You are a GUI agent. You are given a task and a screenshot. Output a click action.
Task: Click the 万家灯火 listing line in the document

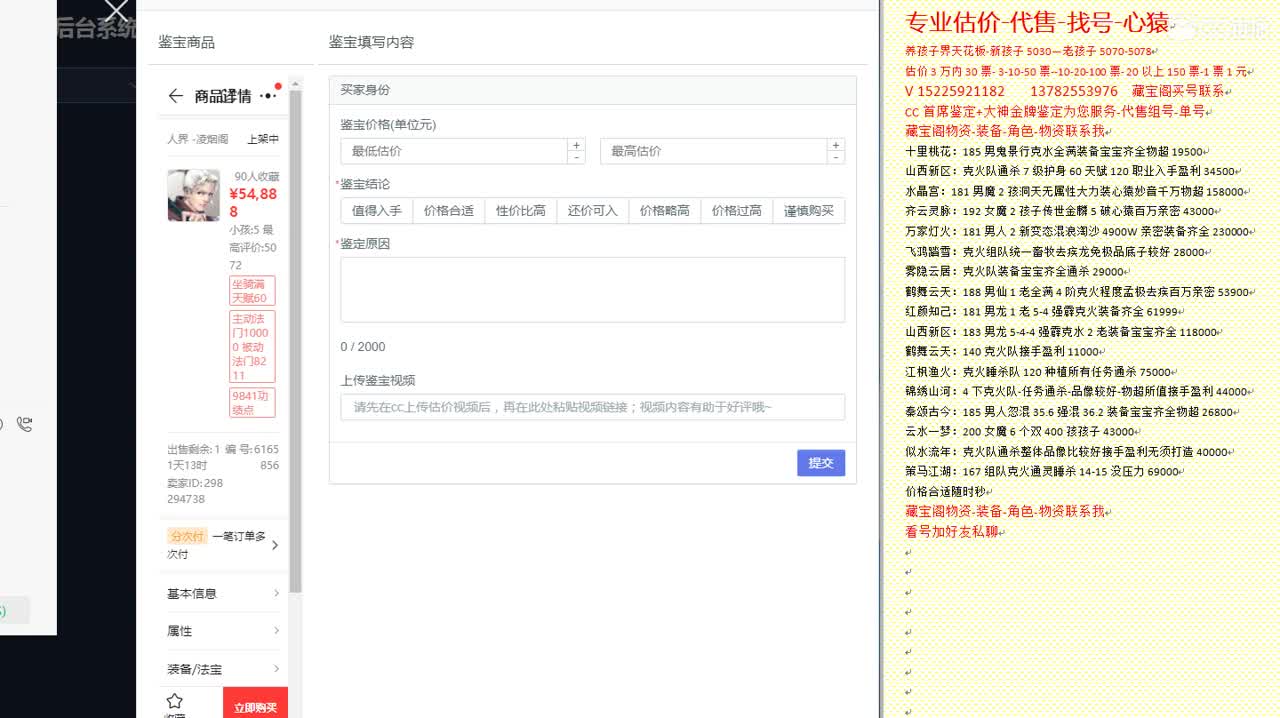coord(1081,232)
